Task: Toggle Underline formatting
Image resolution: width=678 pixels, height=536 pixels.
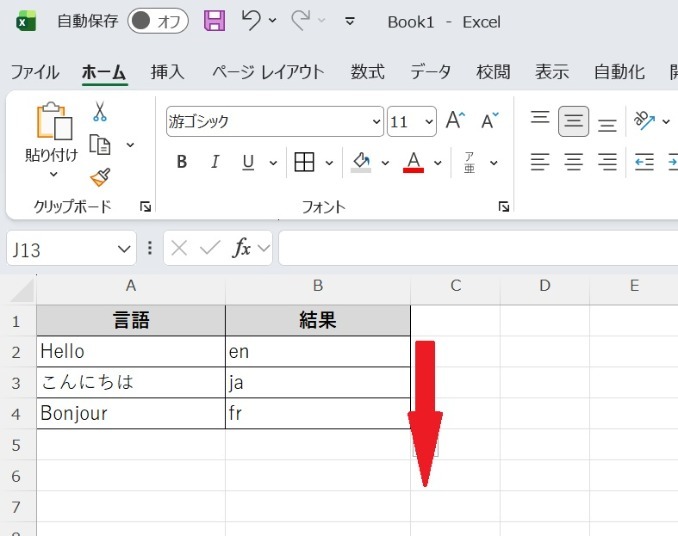Action: pos(248,162)
